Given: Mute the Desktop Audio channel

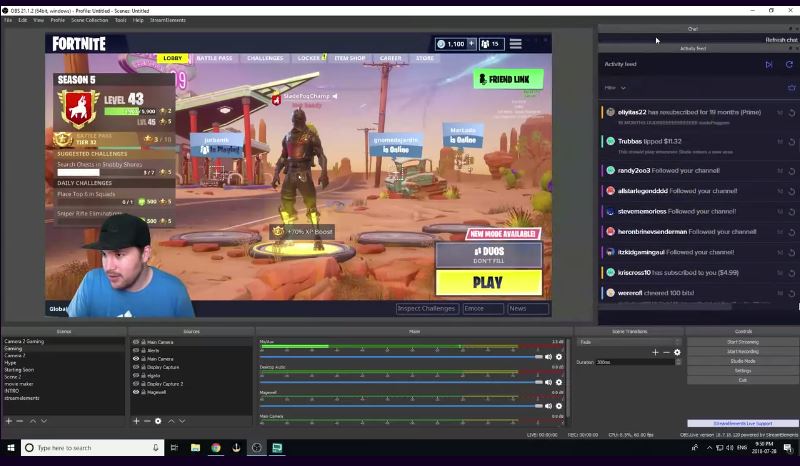Looking at the screenshot, I should pyautogui.click(x=548, y=382).
